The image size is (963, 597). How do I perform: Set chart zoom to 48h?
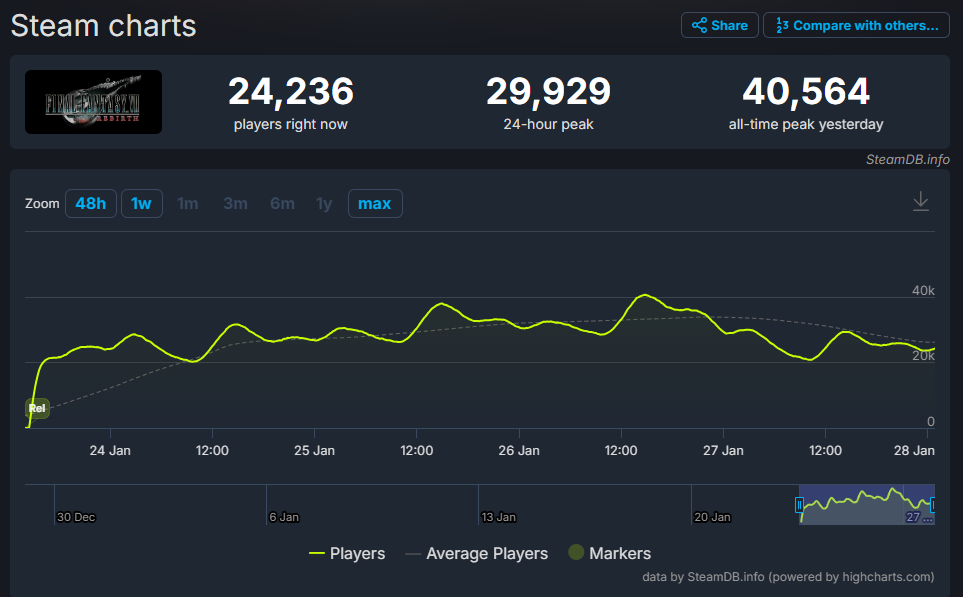point(90,203)
